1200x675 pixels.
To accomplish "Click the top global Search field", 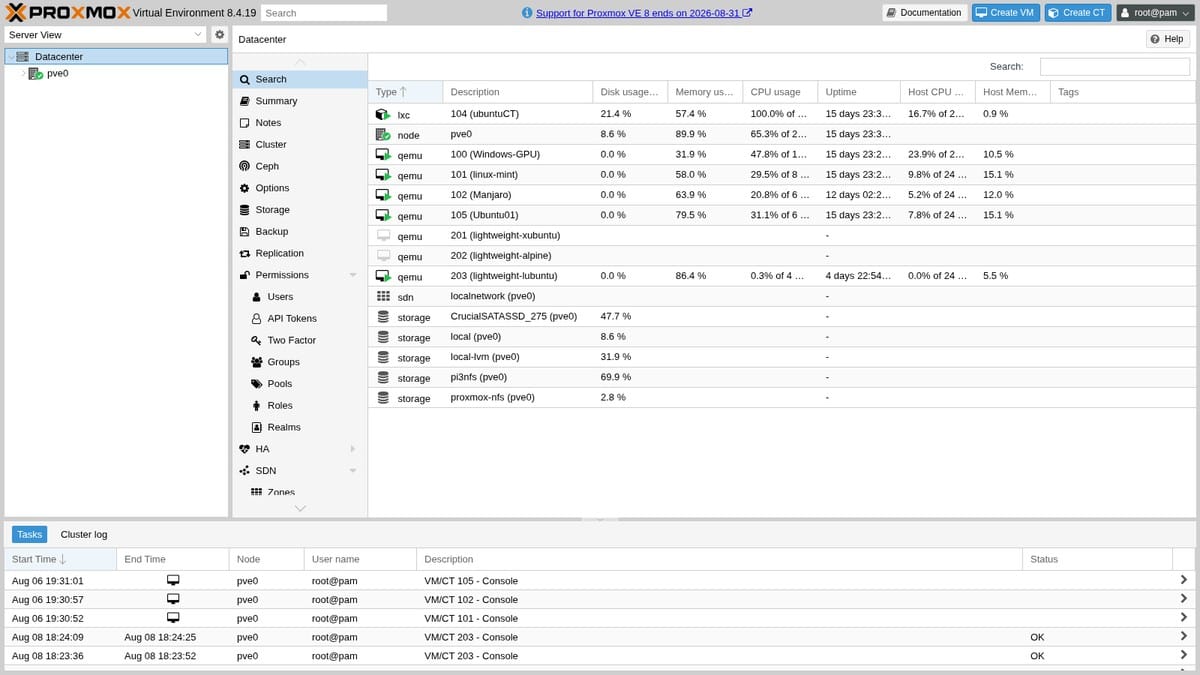I will tap(324, 13).
